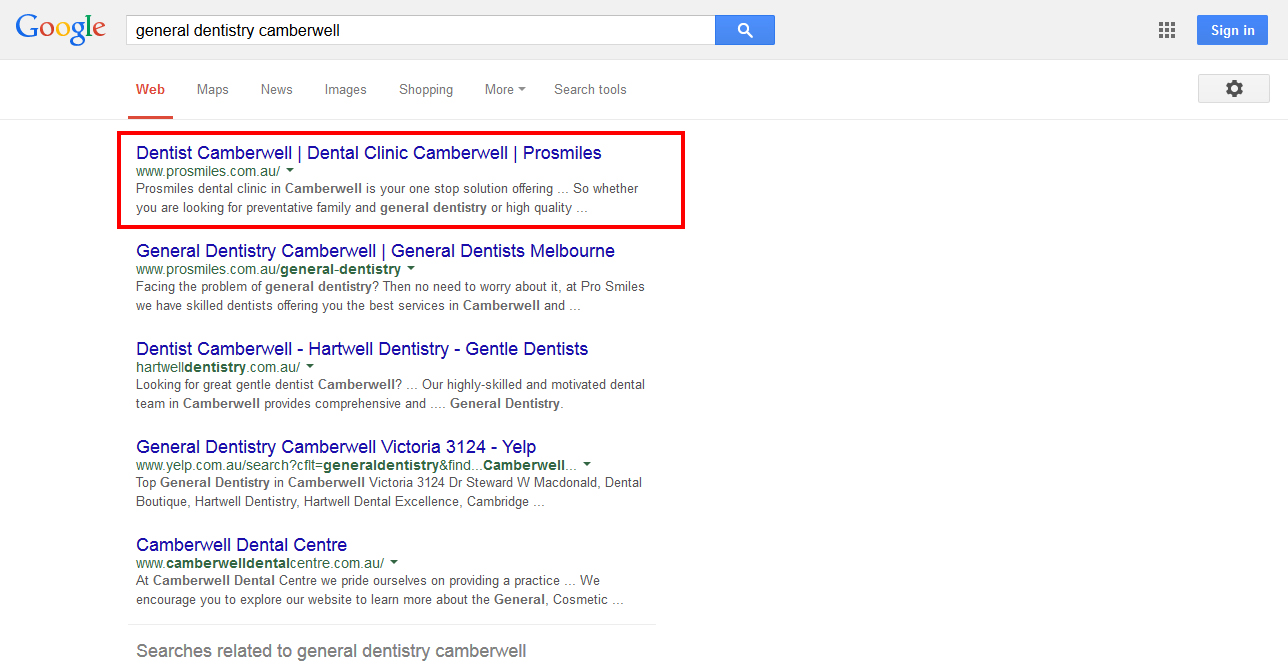Switch to the Images tab
The height and width of the screenshot is (671, 1288).
click(346, 89)
